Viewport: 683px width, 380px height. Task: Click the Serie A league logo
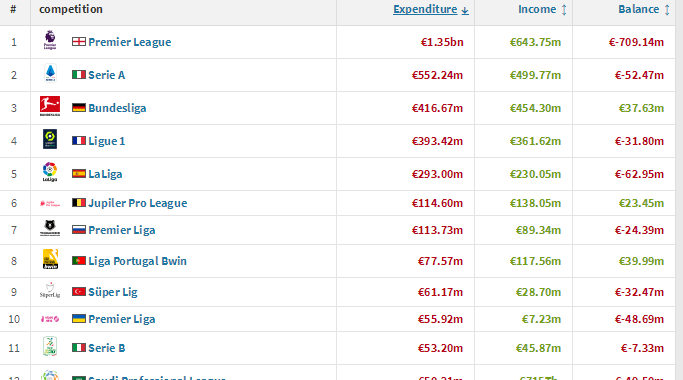pos(50,73)
